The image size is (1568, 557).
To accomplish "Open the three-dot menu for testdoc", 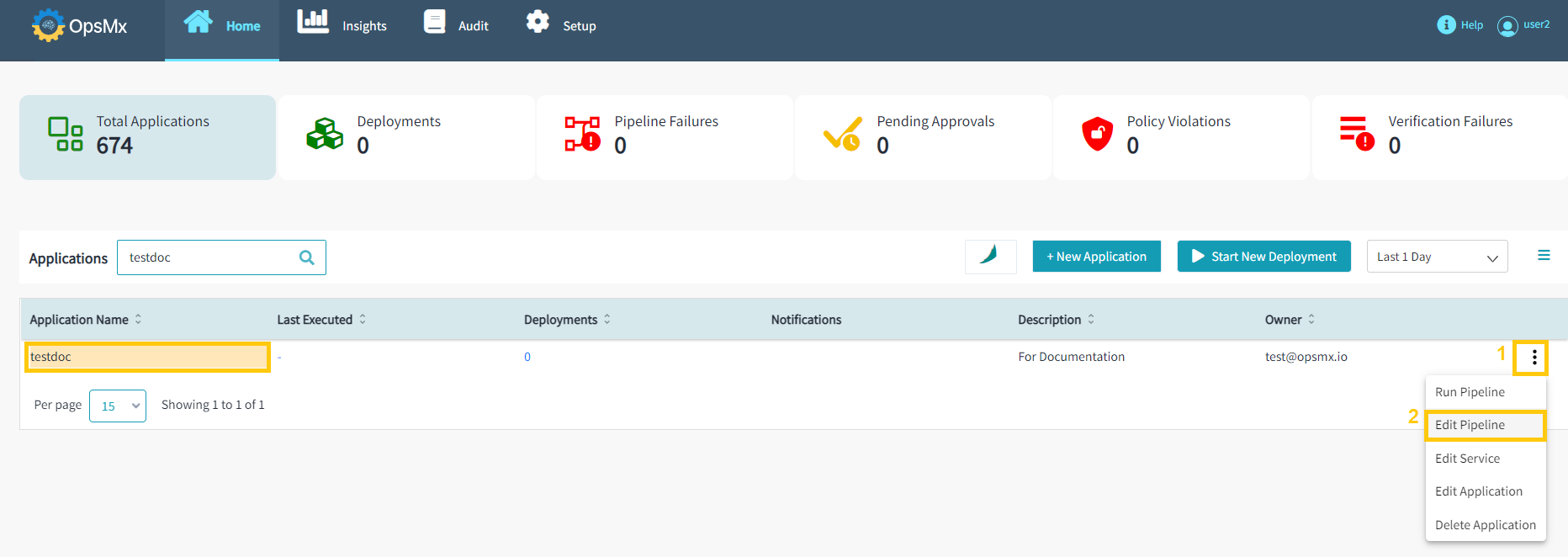I will point(1534,358).
